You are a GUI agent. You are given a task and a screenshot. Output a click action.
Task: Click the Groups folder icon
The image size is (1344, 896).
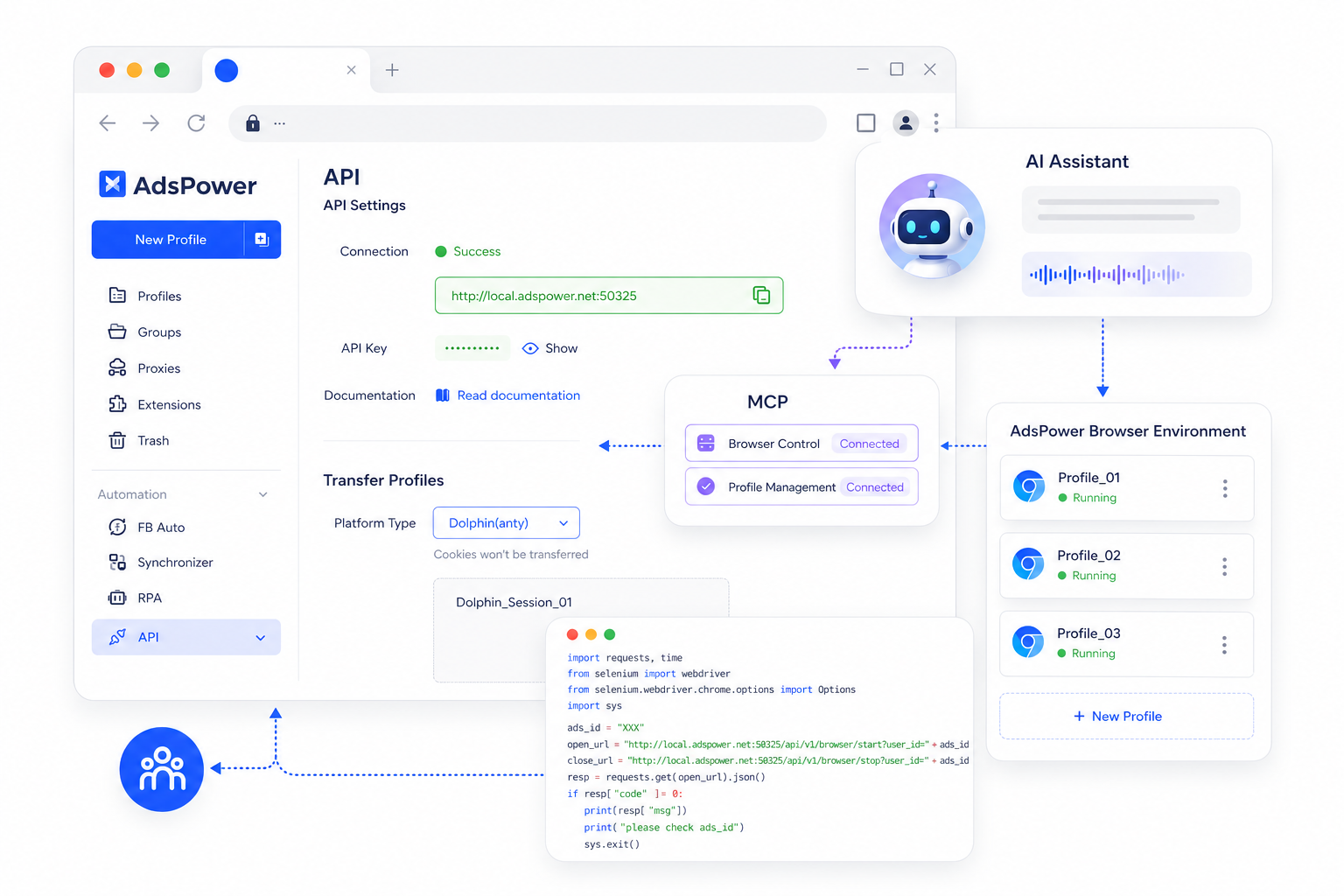pos(117,332)
